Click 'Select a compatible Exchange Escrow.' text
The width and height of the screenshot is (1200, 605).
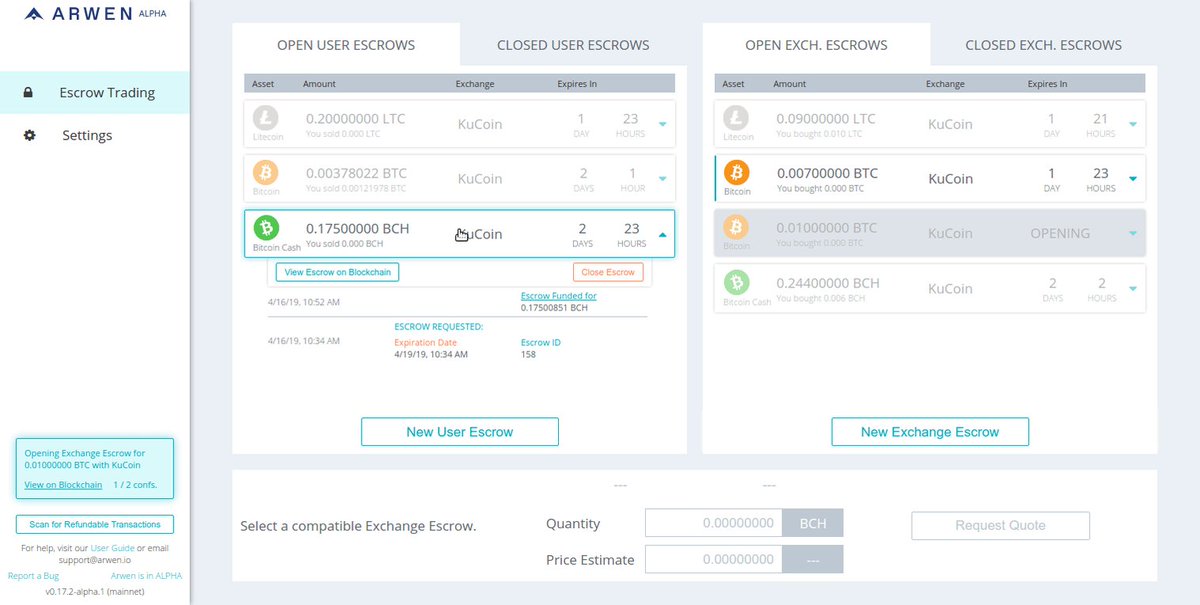coord(358,526)
